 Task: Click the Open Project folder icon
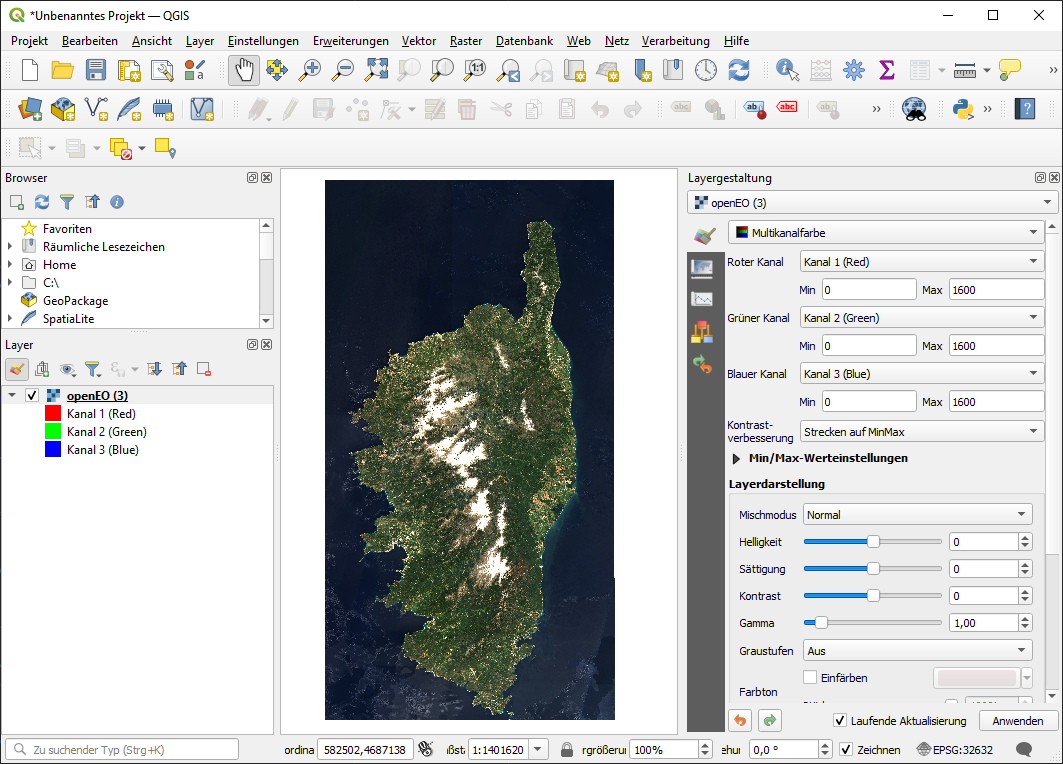62,70
